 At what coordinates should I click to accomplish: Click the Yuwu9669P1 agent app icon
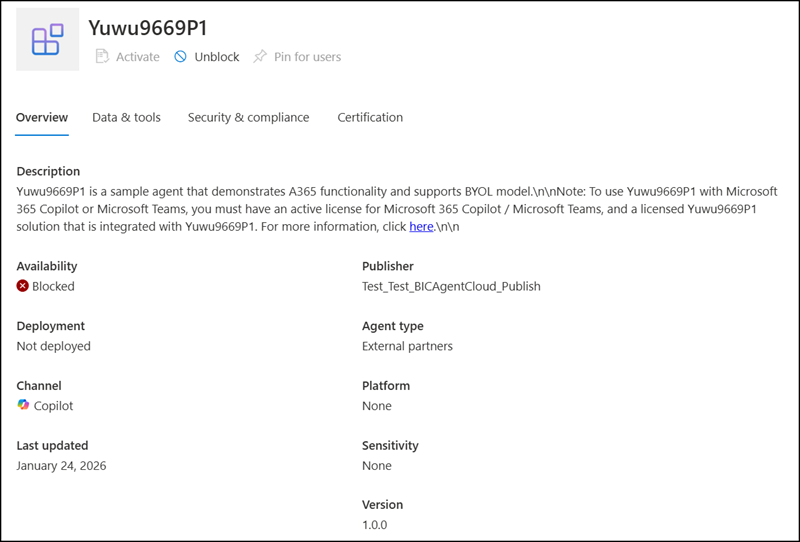(x=47, y=39)
